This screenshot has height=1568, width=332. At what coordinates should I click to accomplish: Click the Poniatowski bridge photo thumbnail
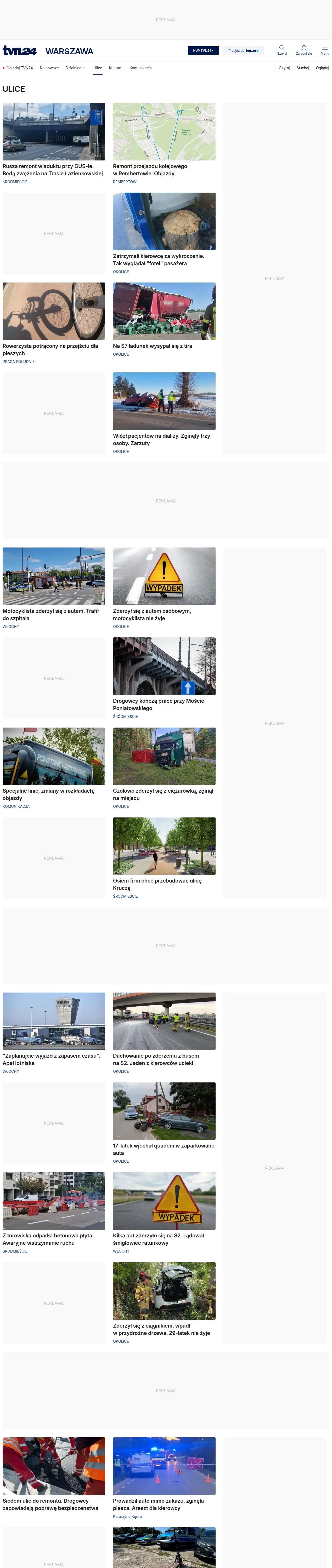point(164,666)
